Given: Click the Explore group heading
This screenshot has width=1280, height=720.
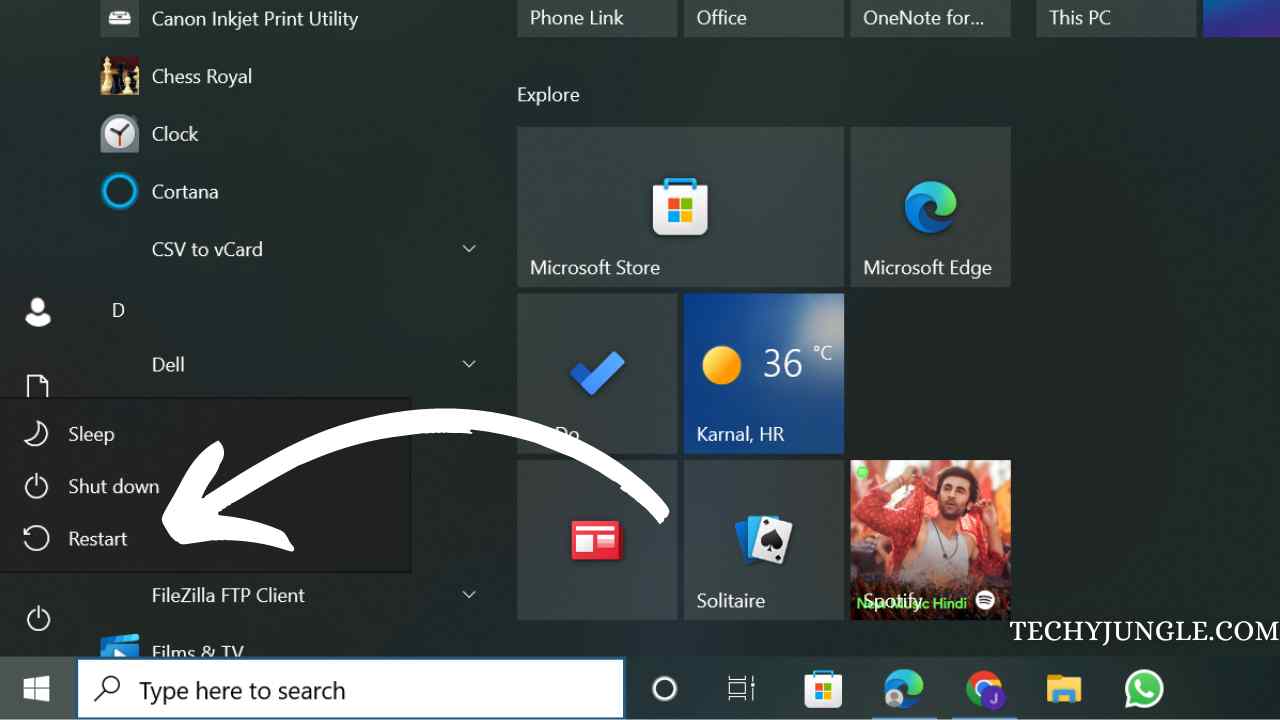Looking at the screenshot, I should (x=548, y=95).
